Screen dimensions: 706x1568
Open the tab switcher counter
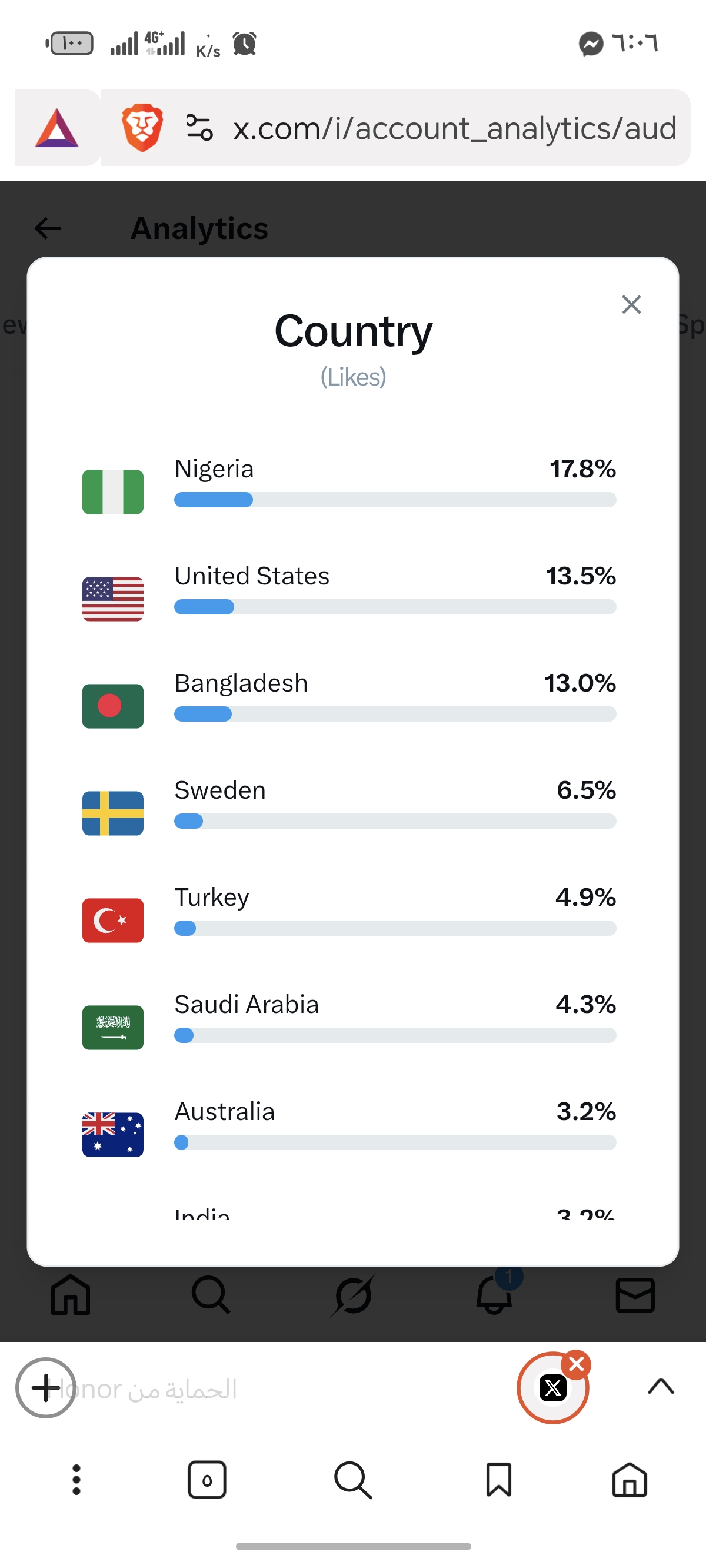point(207,1480)
